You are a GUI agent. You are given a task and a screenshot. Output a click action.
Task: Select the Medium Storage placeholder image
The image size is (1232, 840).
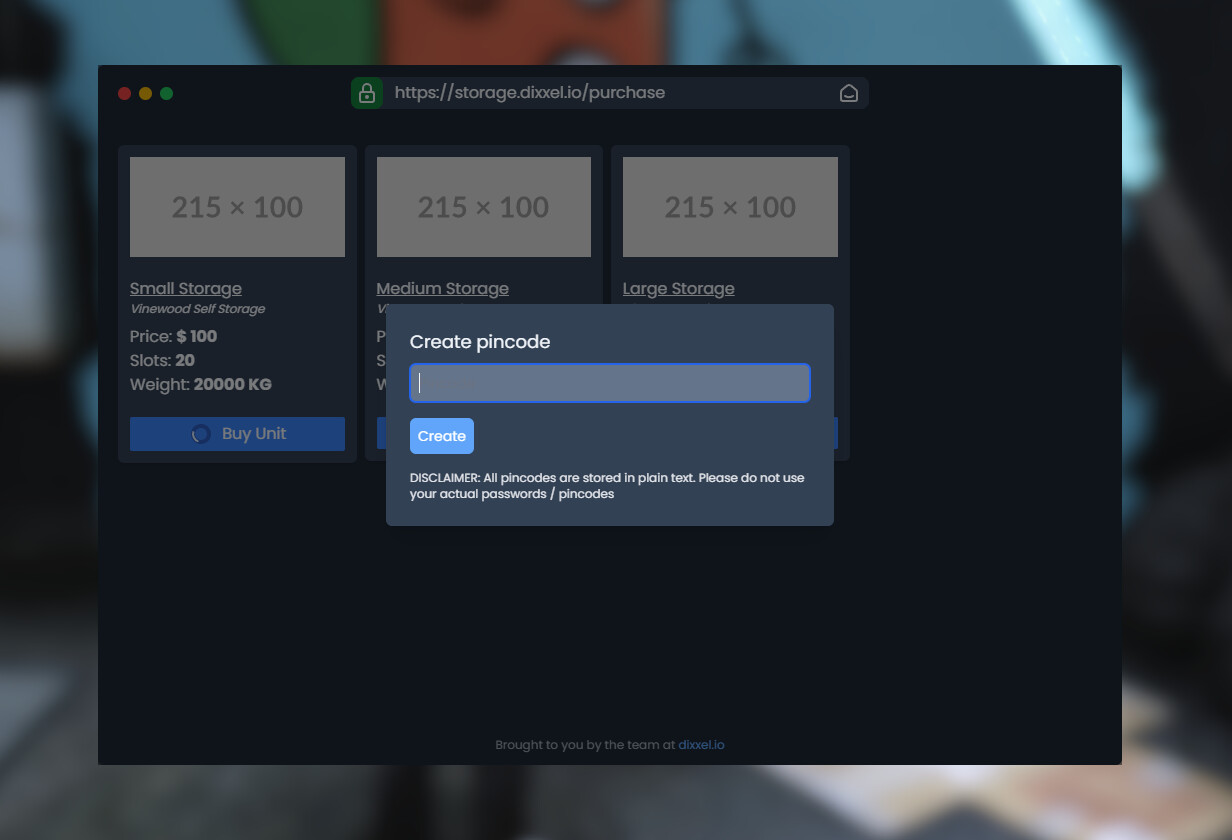click(484, 207)
